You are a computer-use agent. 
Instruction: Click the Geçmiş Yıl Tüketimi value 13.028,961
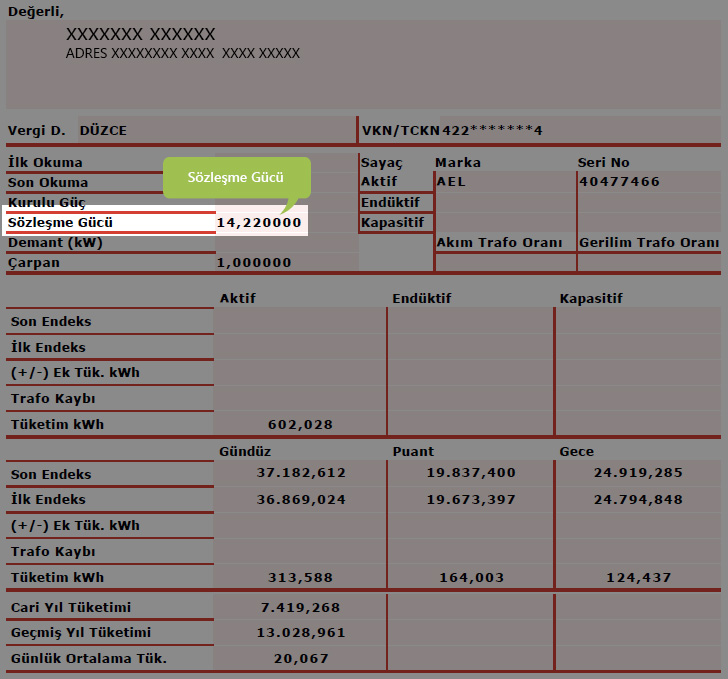301,633
